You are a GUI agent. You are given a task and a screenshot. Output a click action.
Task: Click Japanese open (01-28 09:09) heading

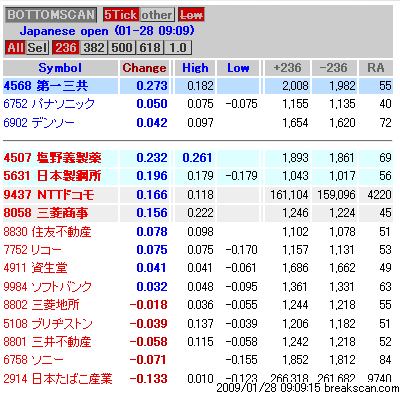(107, 31)
